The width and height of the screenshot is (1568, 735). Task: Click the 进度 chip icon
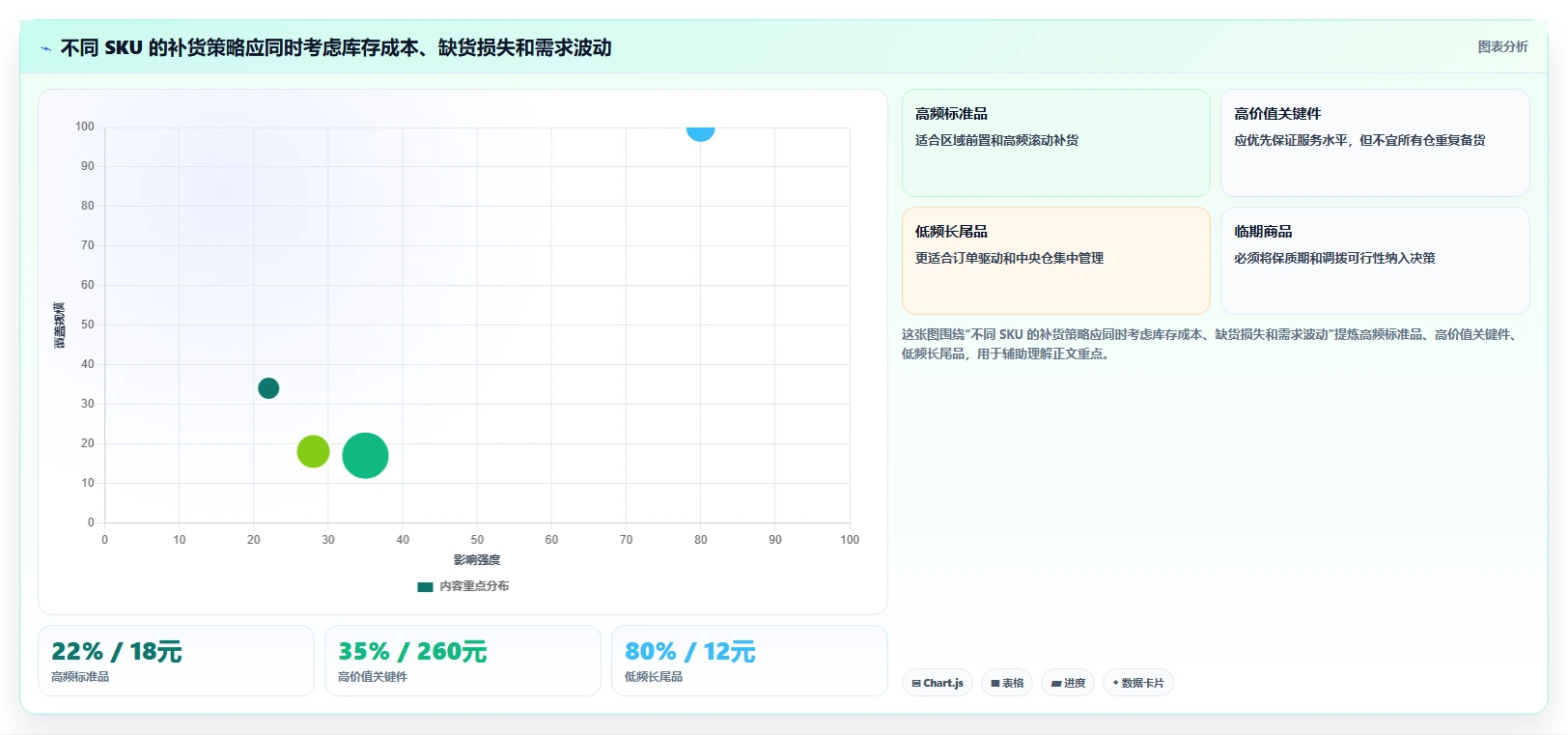click(x=1056, y=683)
